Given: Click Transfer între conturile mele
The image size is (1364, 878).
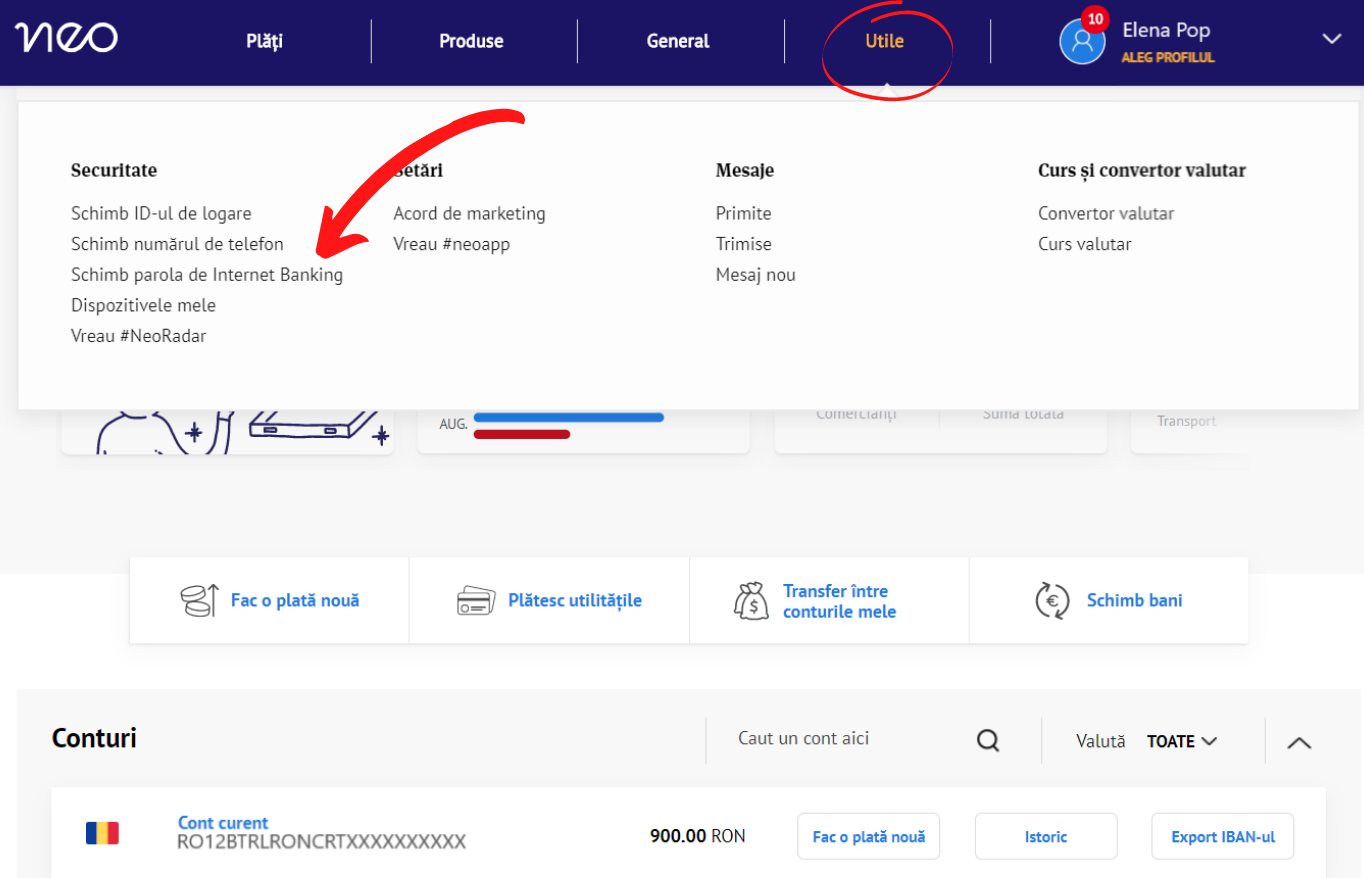Looking at the screenshot, I should [839, 601].
